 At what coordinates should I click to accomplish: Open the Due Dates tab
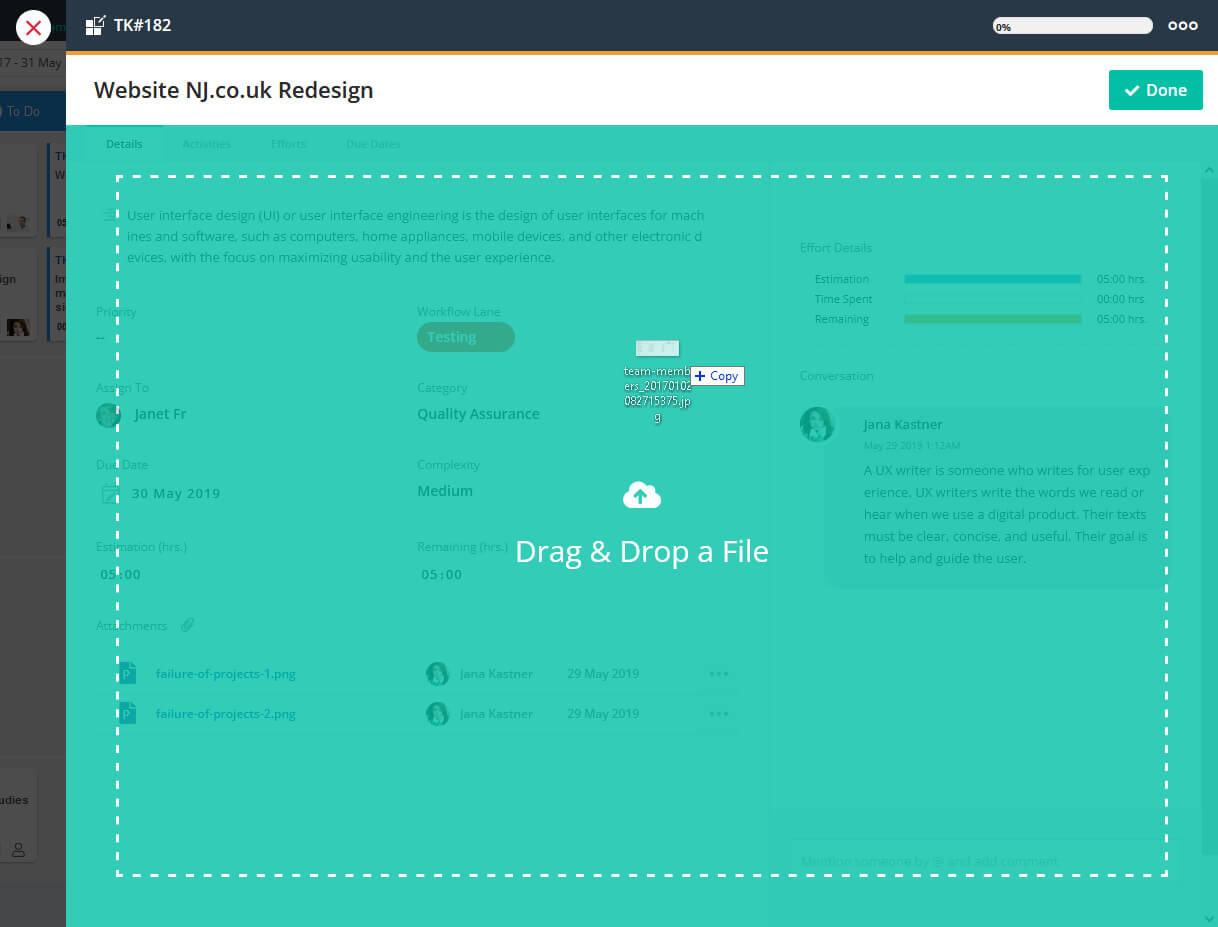click(373, 144)
